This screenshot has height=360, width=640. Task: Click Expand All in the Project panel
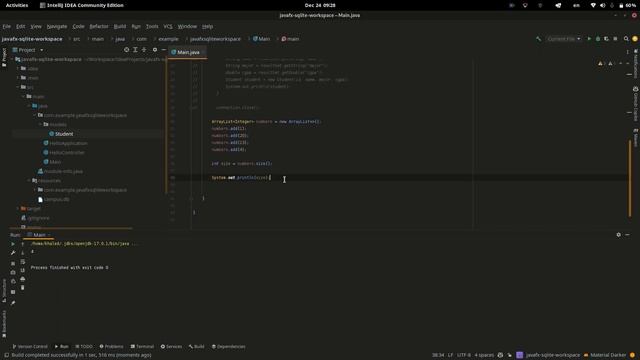coord(135,50)
